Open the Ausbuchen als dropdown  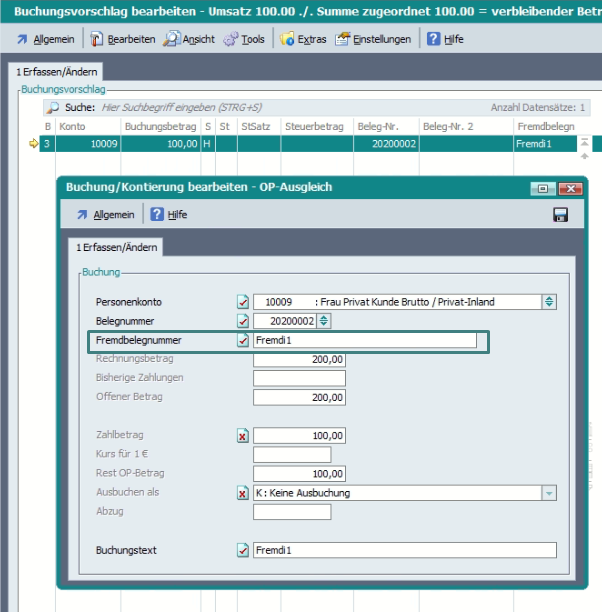pyautogui.click(x=548, y=493)
